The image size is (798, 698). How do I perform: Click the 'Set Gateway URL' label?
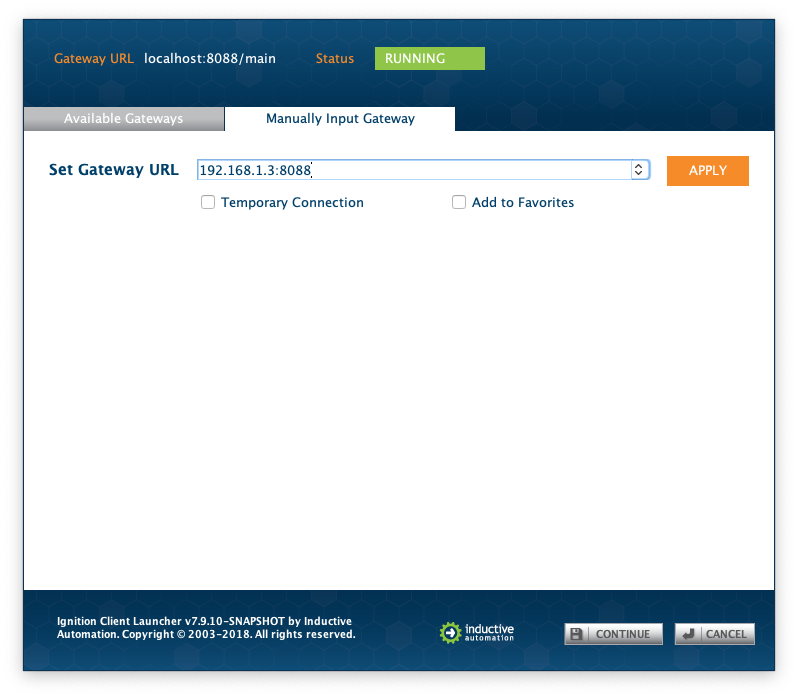(x=114, y=170)
